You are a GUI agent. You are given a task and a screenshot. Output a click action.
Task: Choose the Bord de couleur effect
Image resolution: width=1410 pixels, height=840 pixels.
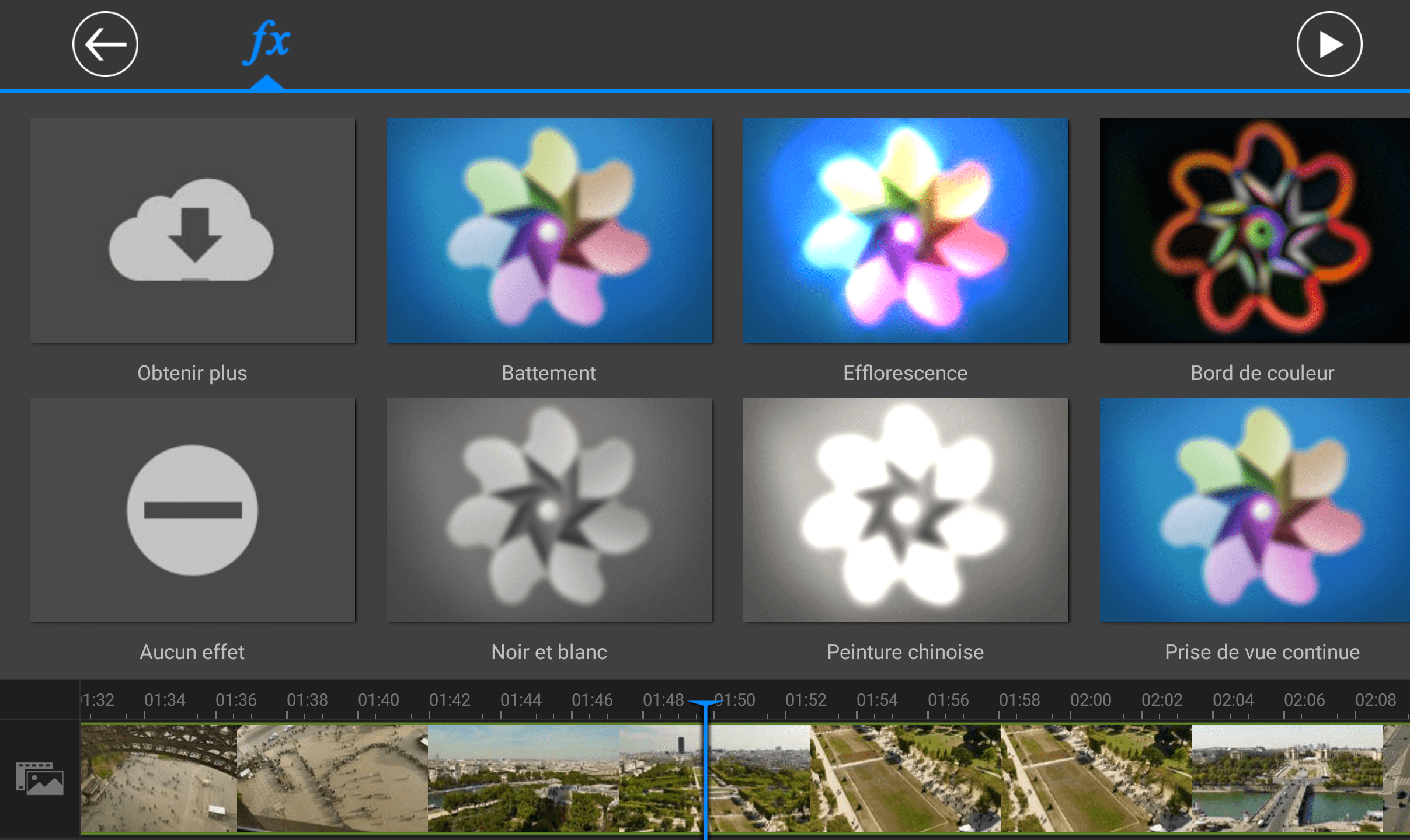coord(1255,230)
